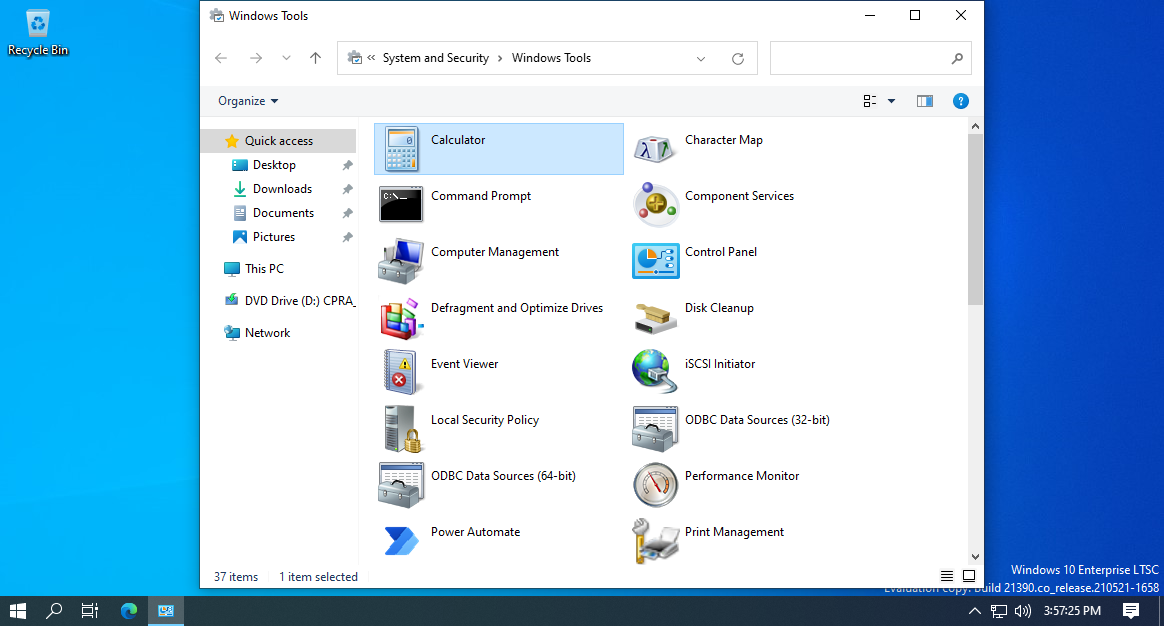Click System and Security breadcrumb
The image size is (1164, 626).
[436, 58]
